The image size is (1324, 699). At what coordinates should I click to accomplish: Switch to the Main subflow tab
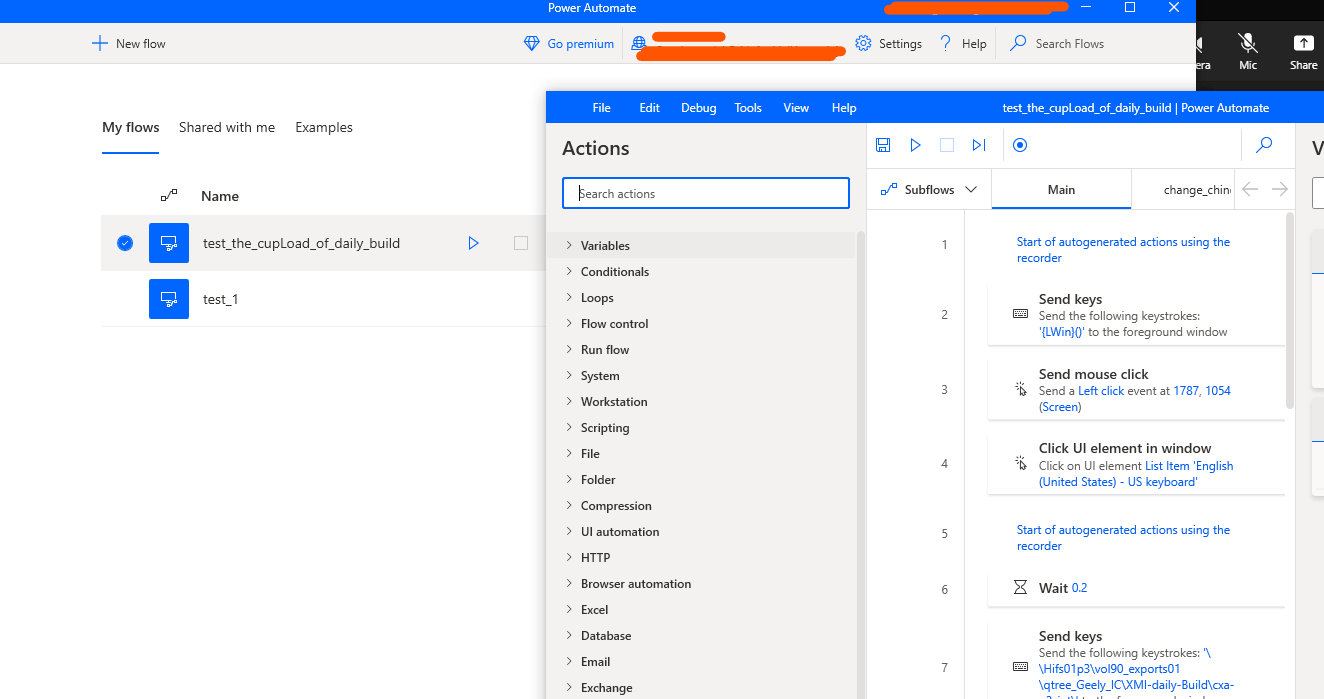(x=1061, y=189)
